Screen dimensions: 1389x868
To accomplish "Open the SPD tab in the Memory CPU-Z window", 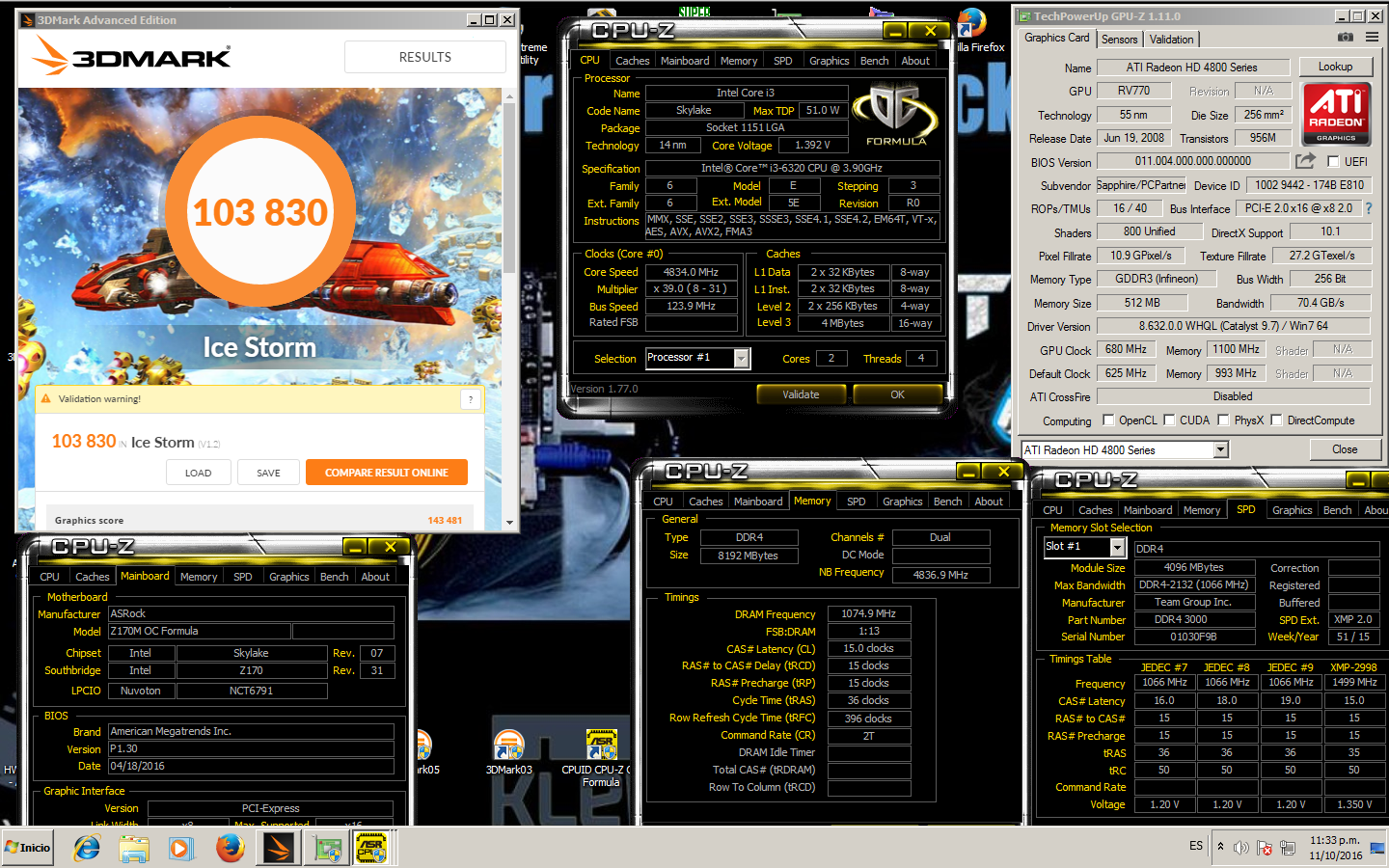I will click(856, 502).
